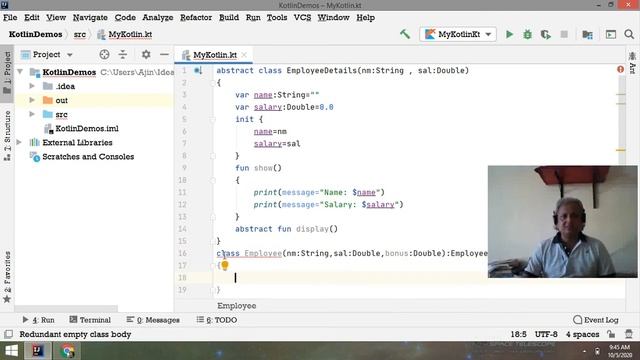The image size is (640, 360).
Task: Open Chrome from the Windows taskbar
Action: point(68,351)
